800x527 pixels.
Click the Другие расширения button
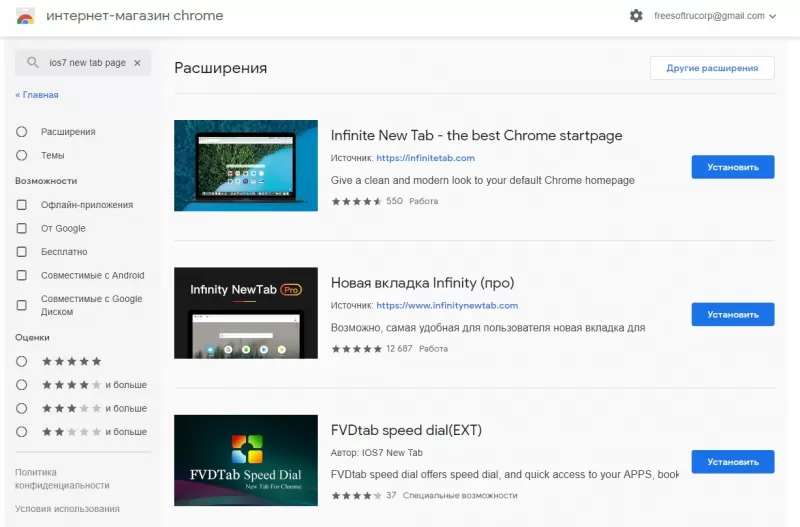tap(712, 68)
